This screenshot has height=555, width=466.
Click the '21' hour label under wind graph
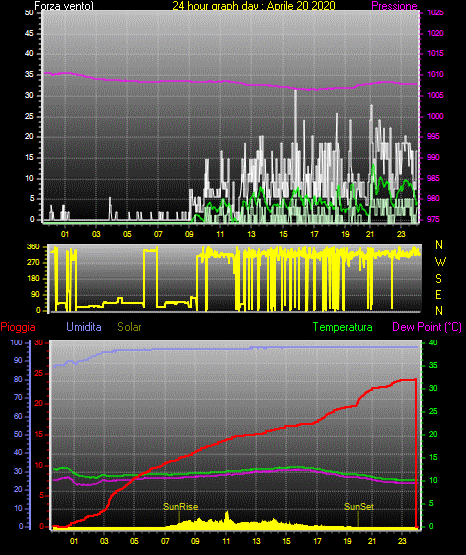370,234
